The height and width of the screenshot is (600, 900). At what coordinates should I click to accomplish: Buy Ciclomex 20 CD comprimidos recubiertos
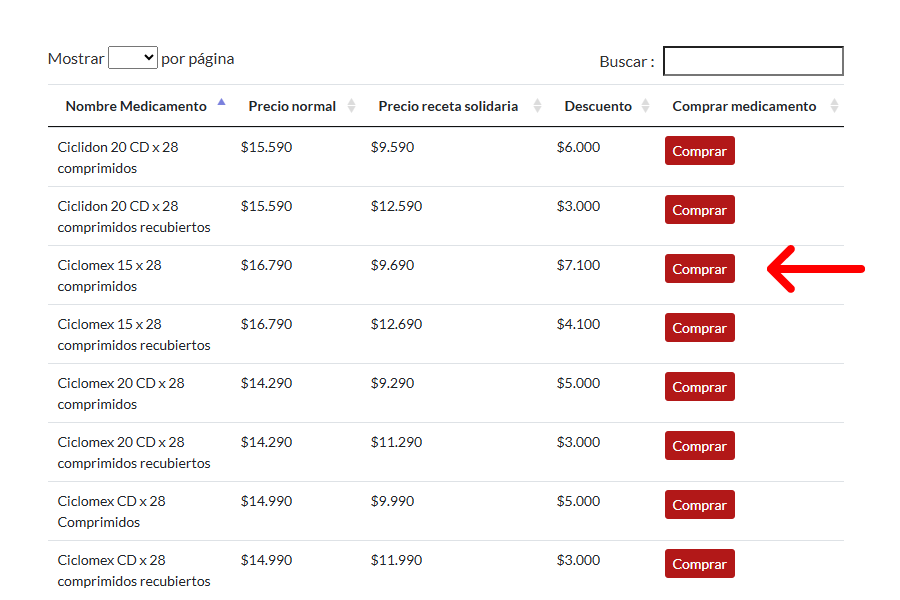coord(700,446)
